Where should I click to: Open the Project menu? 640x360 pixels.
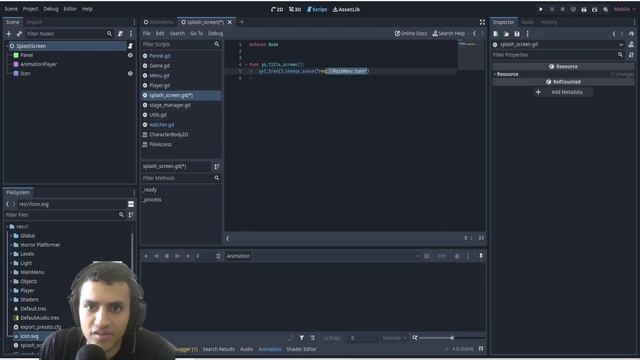(30, 9)
